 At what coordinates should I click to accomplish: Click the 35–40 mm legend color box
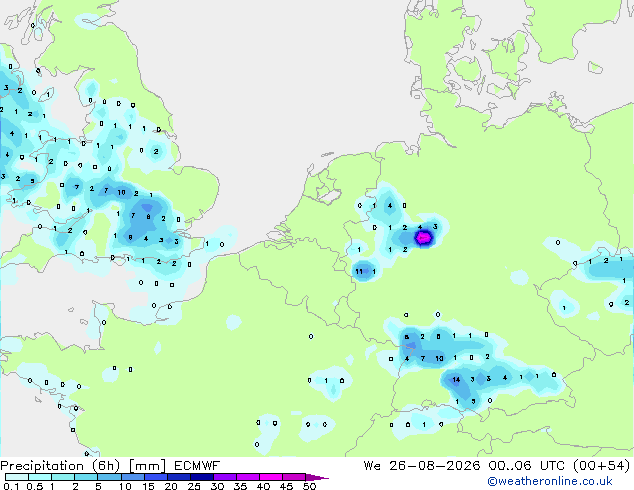tap(248, 477)
